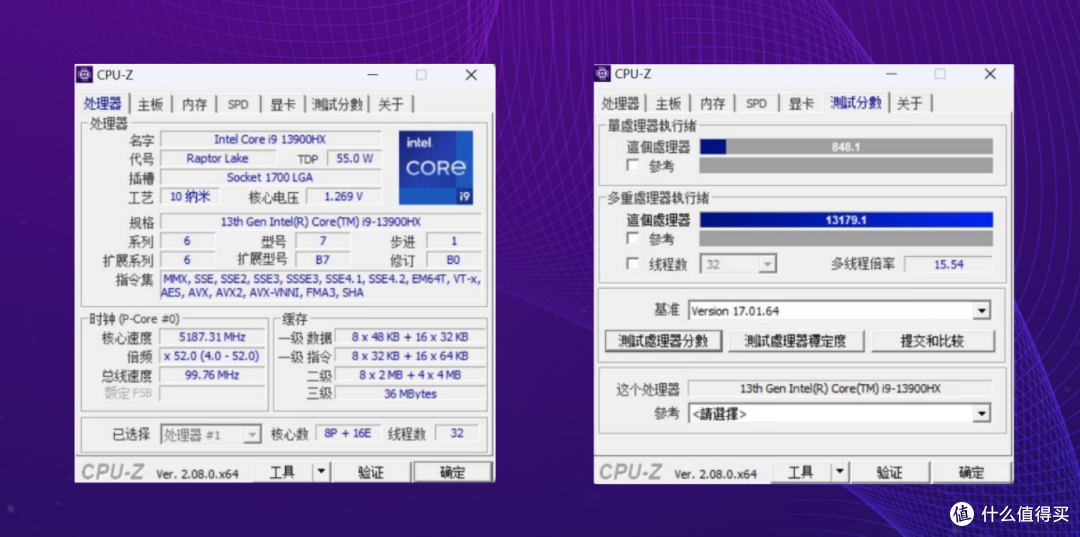This screenshot has height=537, width=1080.
Task: Select SPD tab in the right window
Action: tap(756, 103)
